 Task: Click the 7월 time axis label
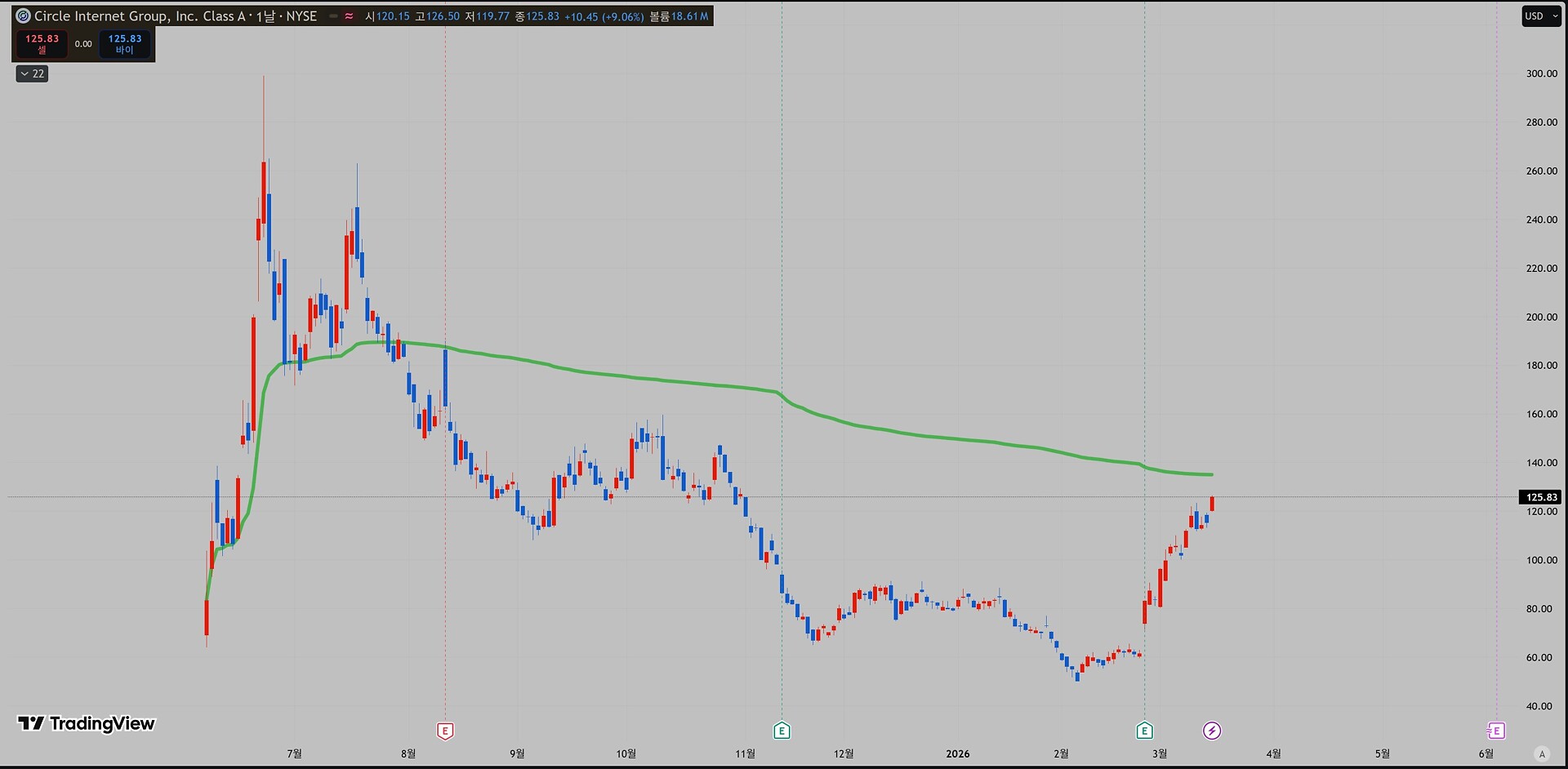(x=294, y=753)
